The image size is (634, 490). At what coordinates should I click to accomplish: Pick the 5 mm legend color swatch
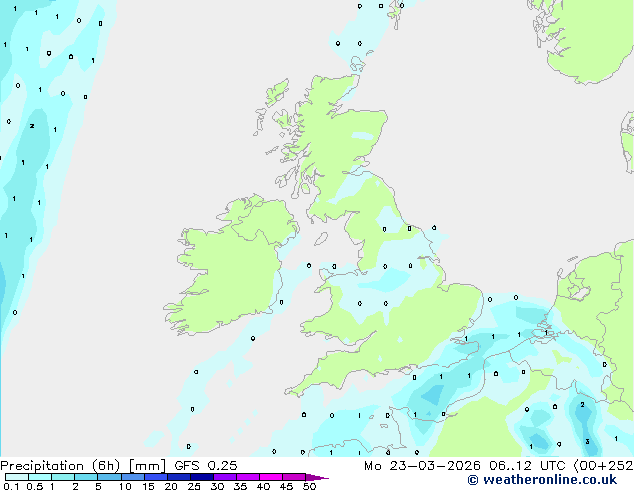click(x=109, y=477)
